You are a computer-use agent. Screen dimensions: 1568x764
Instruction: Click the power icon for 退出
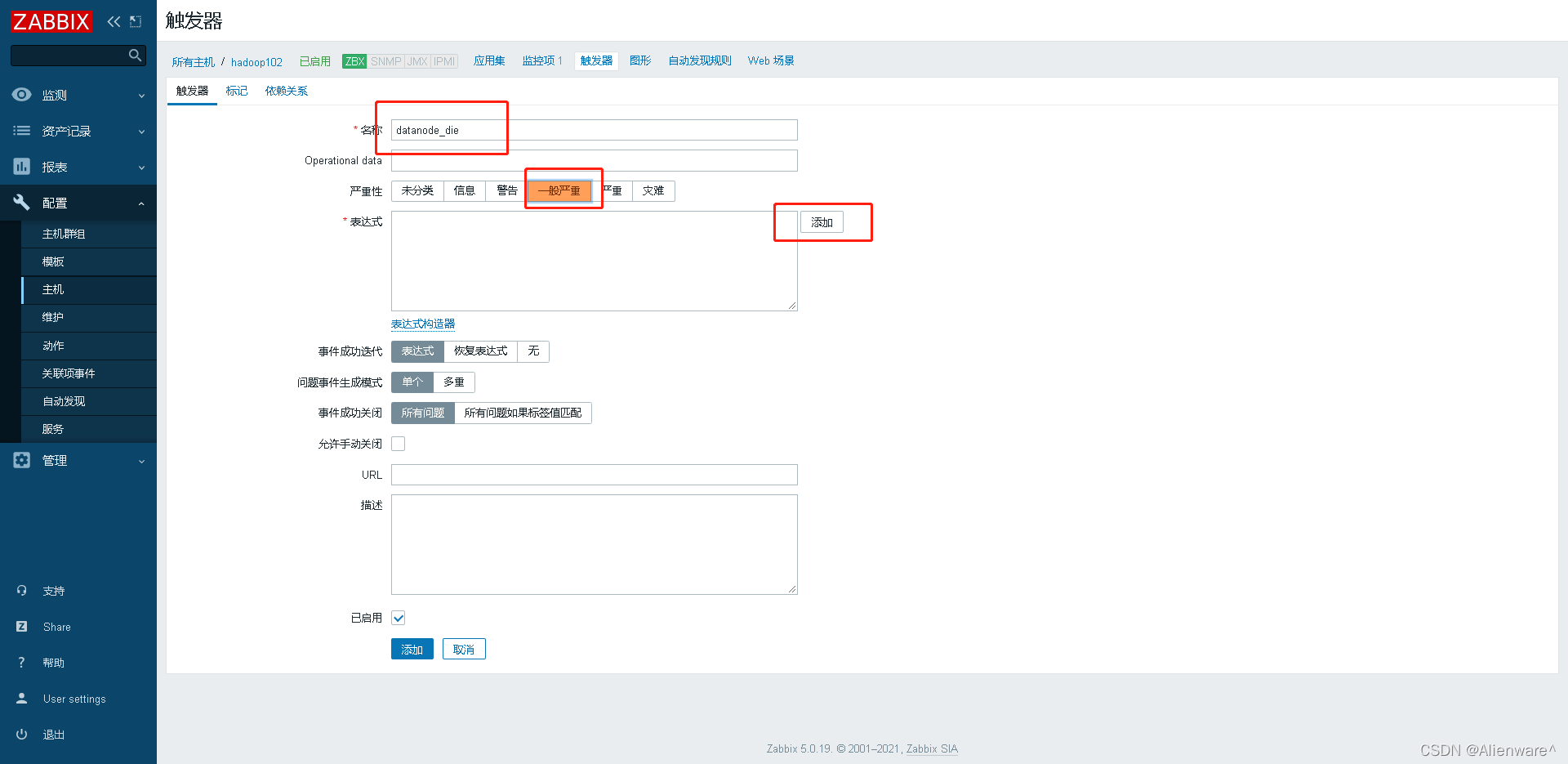22,735
